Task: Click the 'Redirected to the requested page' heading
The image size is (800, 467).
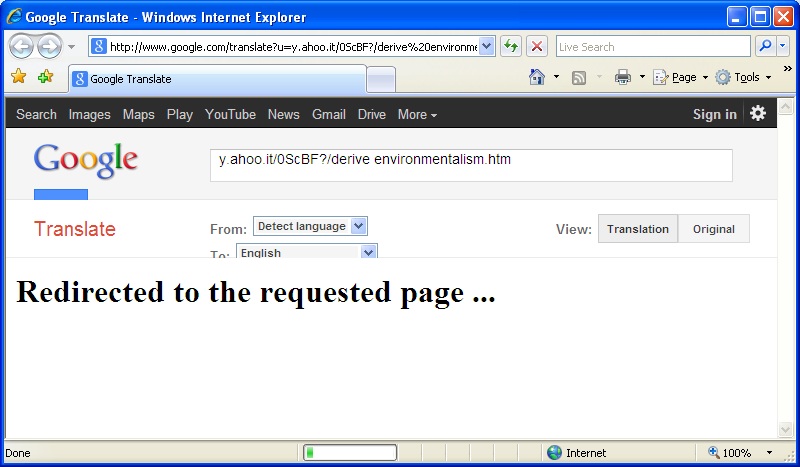Action: tap(256, 292)
